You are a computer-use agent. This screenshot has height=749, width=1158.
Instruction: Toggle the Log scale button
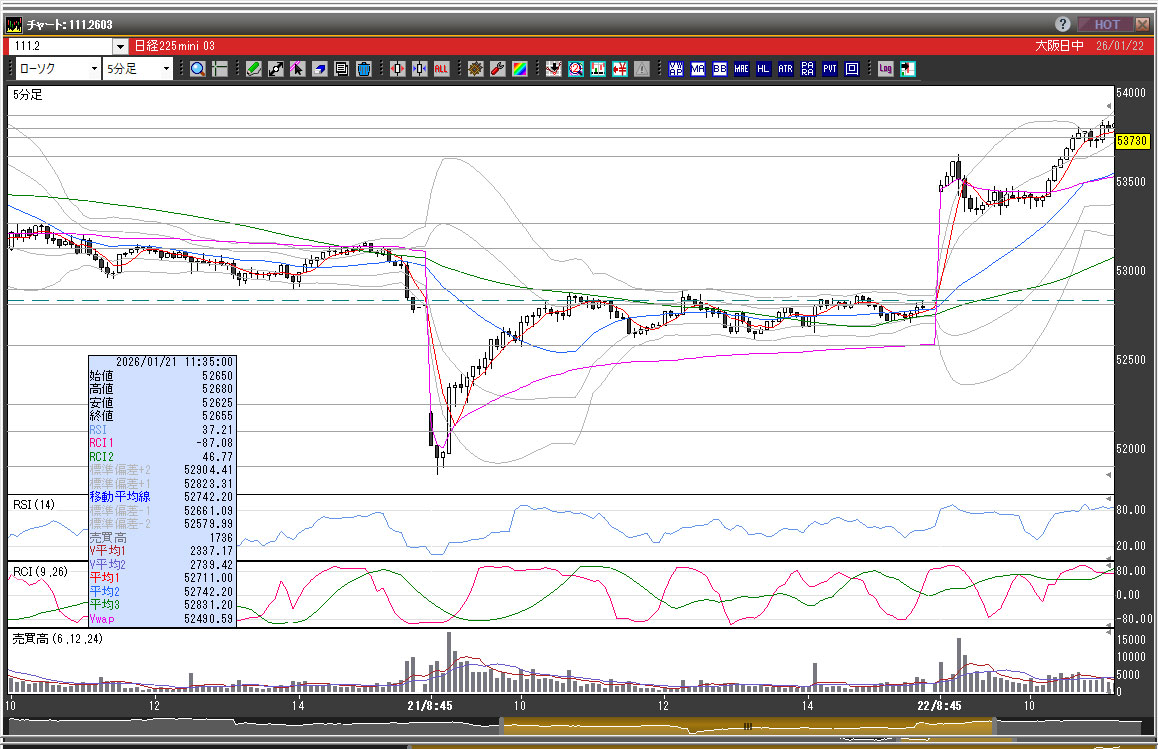click(885, 69)
